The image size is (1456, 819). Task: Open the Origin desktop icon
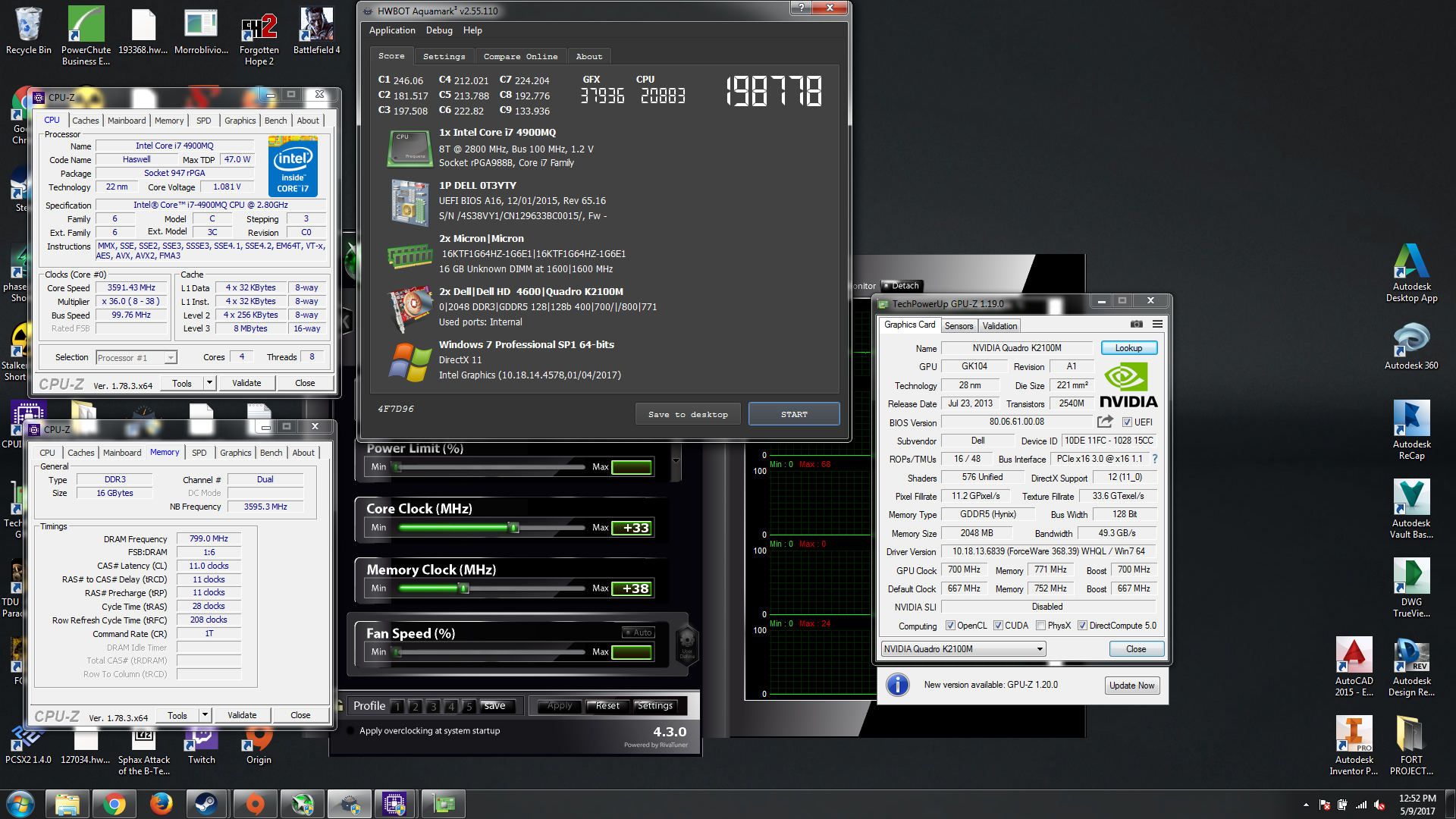point(259,746)
